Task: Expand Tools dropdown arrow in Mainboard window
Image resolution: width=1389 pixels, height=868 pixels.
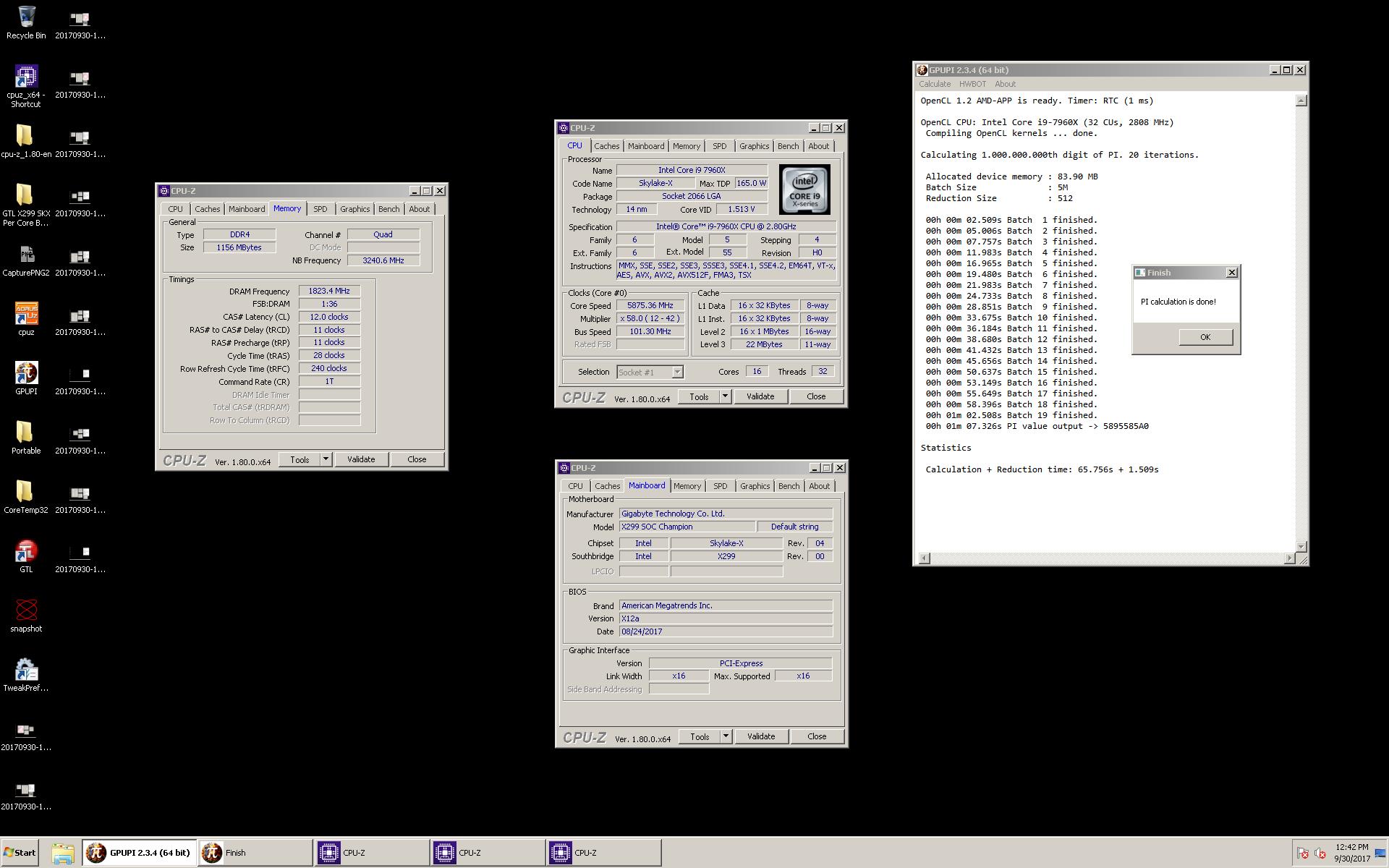Action: (x=726, y=736)
